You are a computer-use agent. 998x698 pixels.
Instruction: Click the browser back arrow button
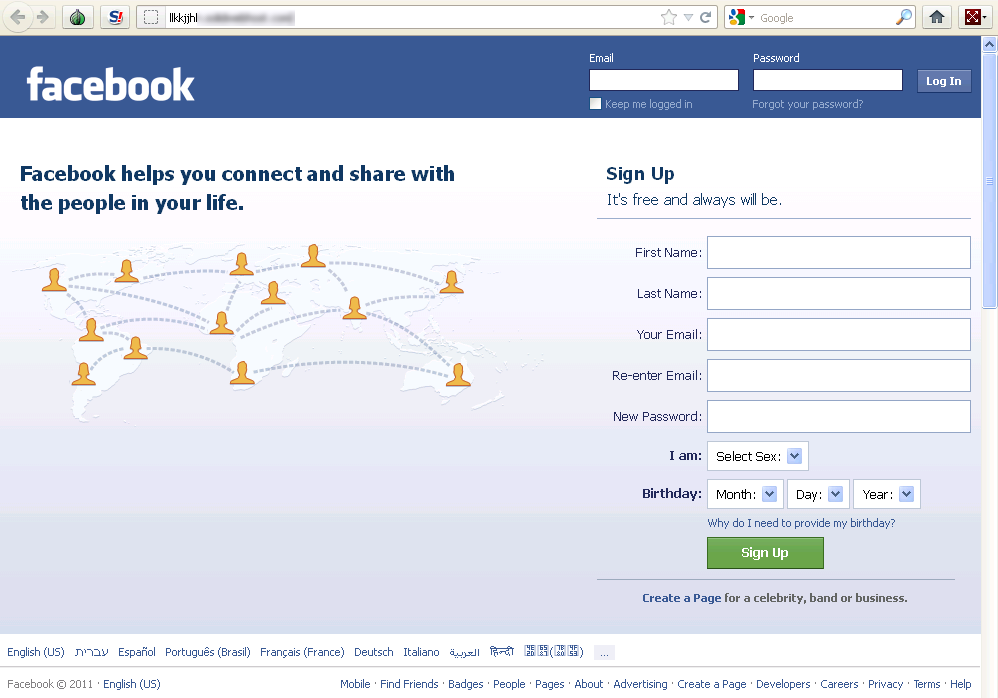point(18,17)
